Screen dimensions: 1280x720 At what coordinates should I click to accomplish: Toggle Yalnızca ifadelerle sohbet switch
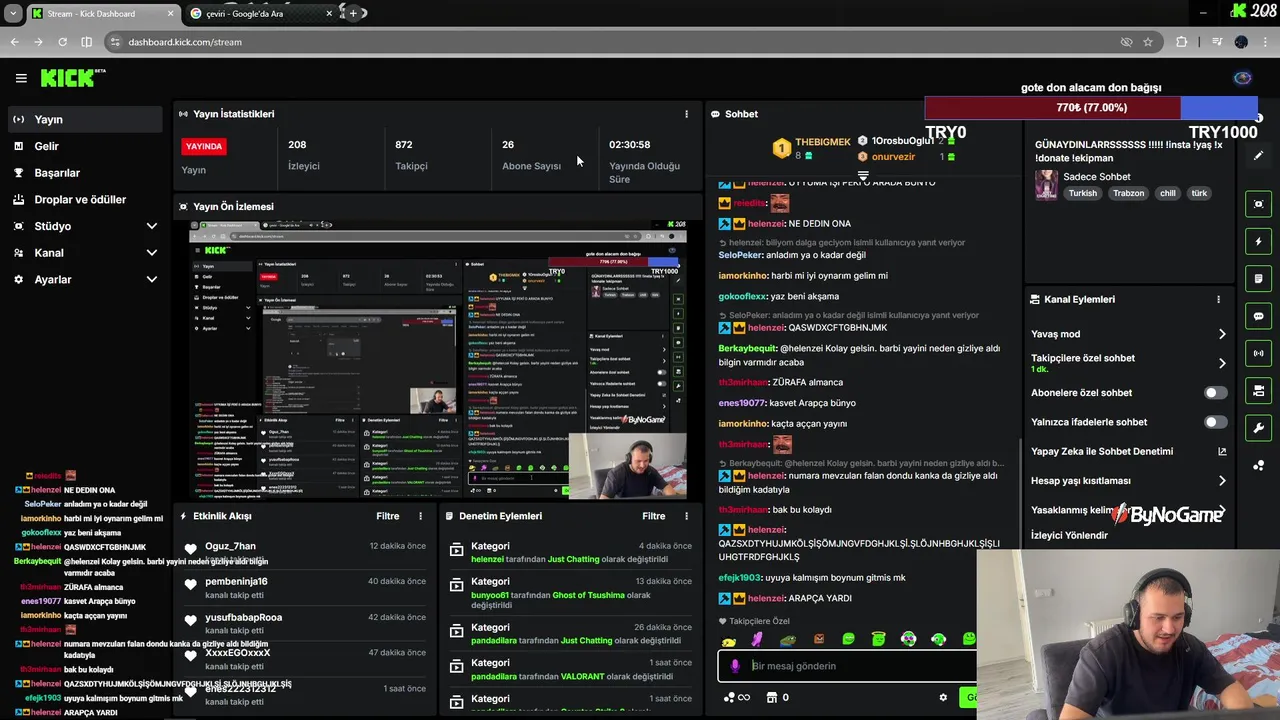(1215, 422)
